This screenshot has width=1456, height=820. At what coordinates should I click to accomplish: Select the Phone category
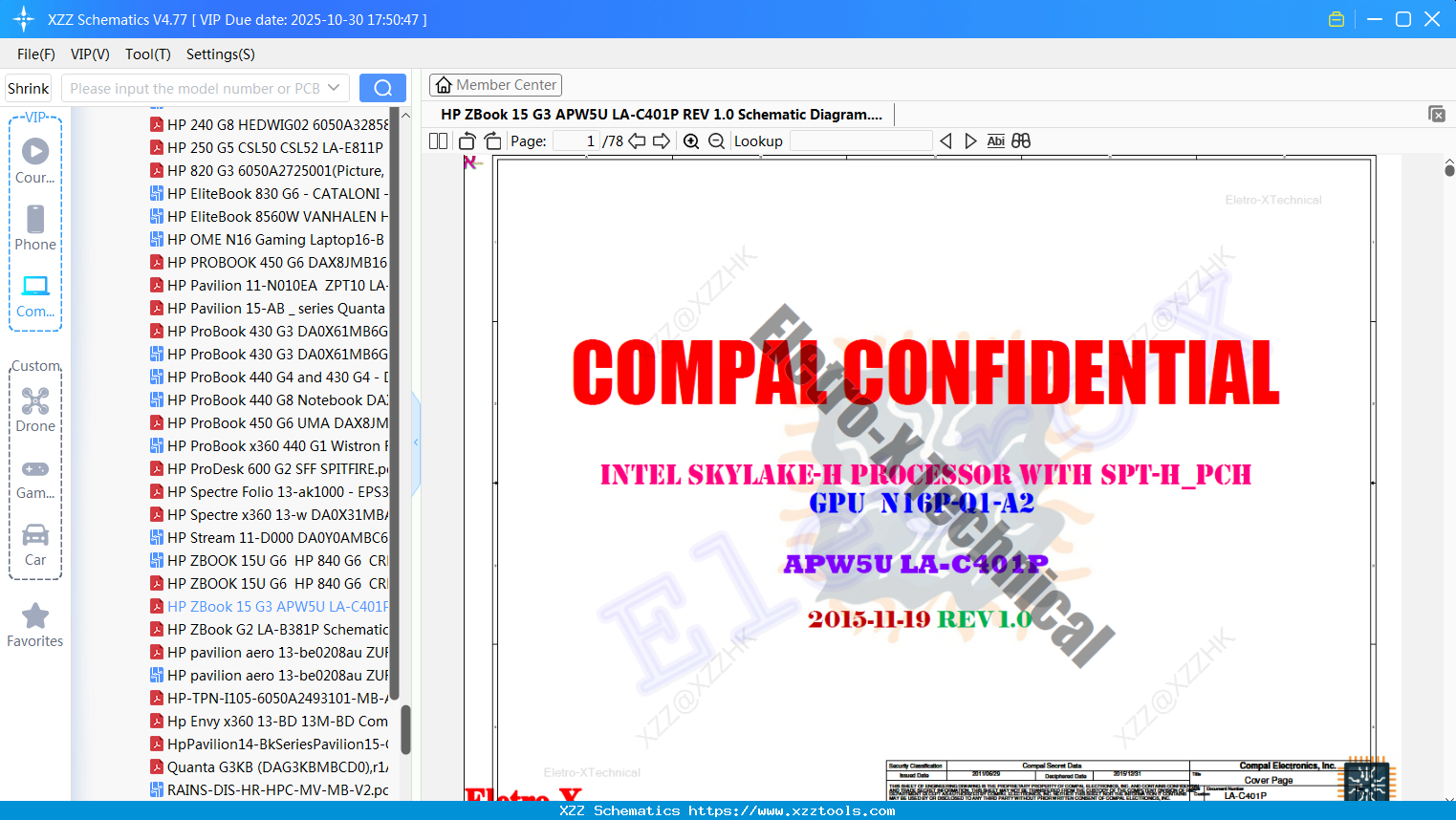click(x=35, y=228)
